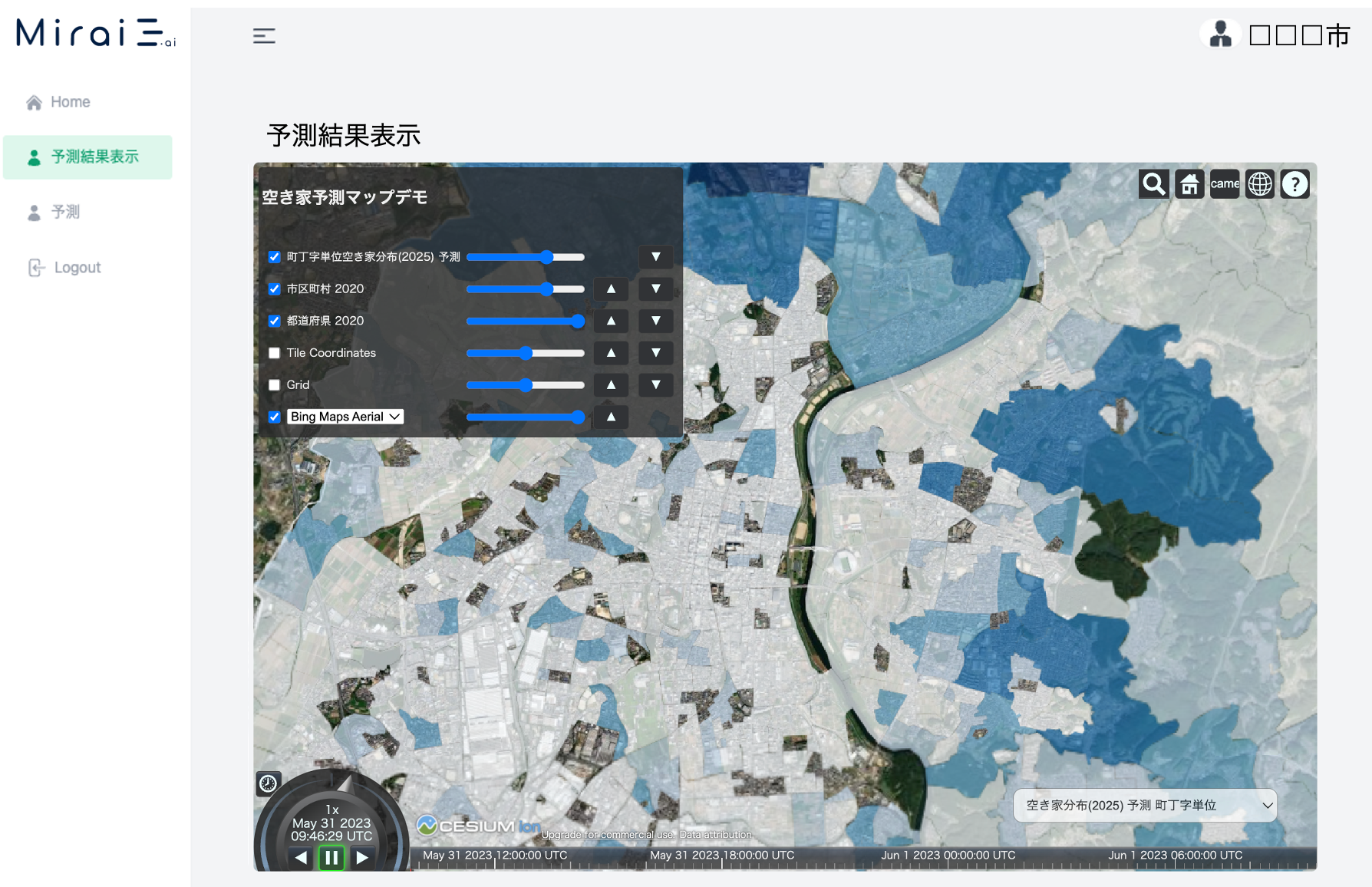
Task: Open the Data attribution link
Action: tap(716, 835)
